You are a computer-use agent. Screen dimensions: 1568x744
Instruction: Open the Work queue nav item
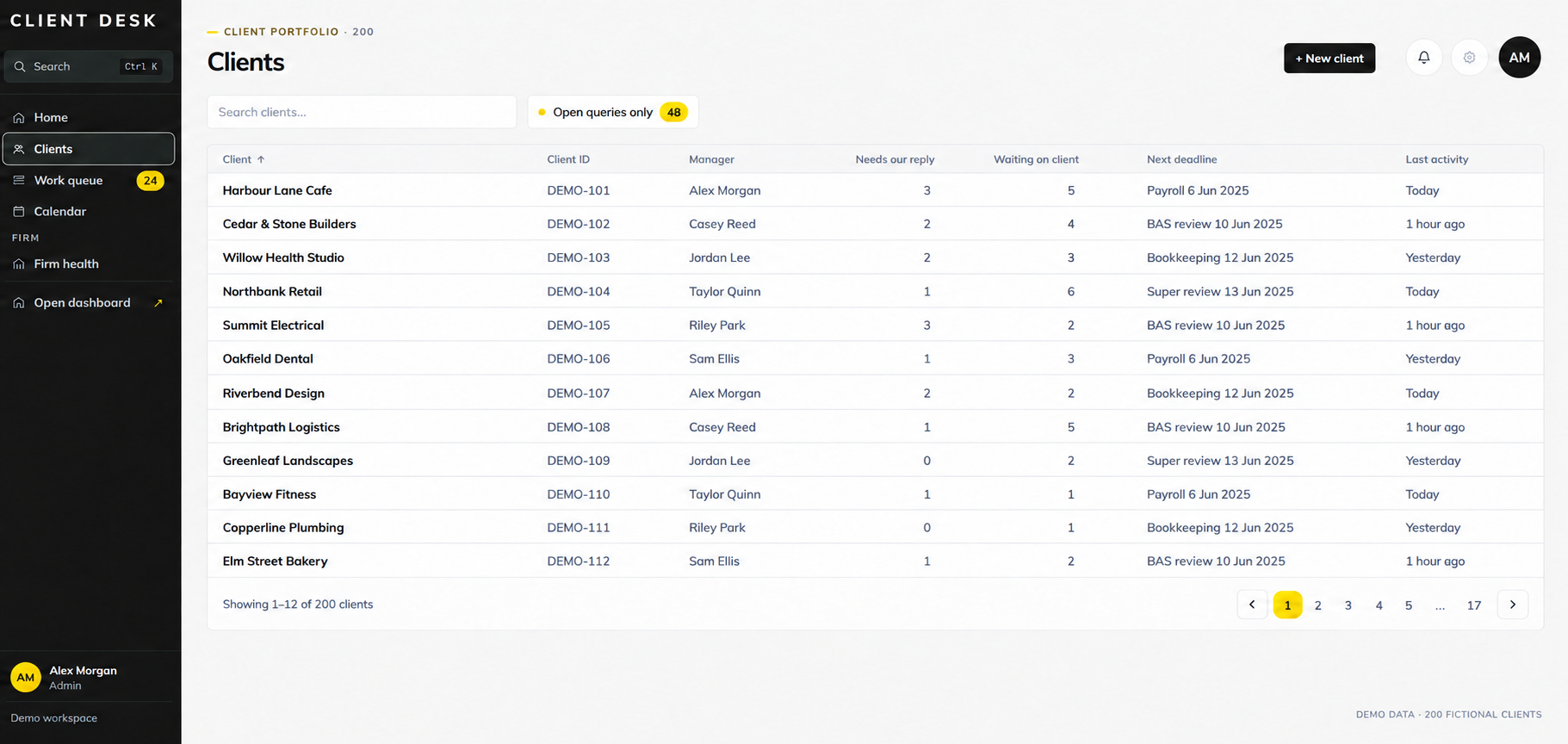[x=89, y=180]
